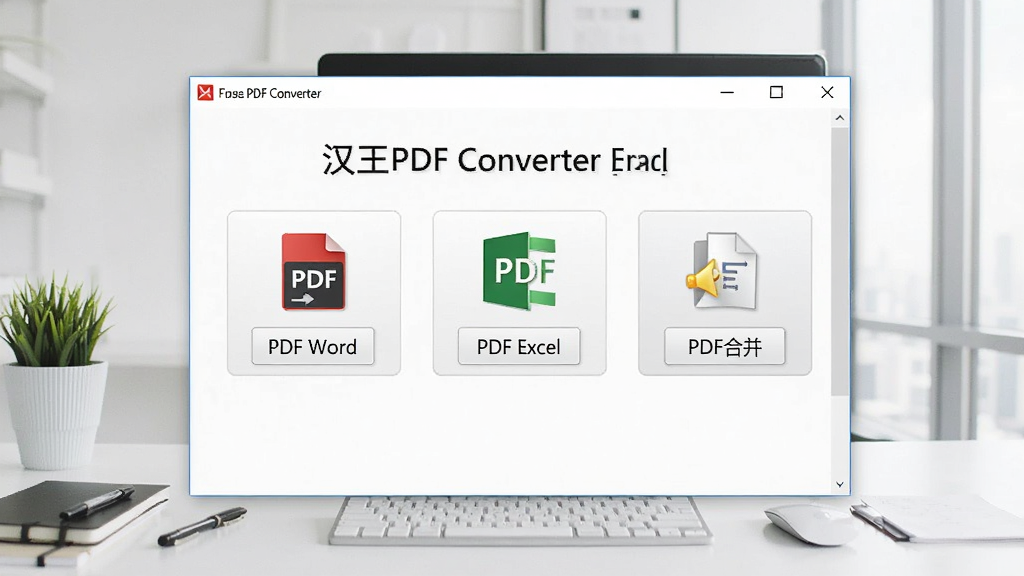Open the PDF Word button
This screenshot has width=1024, height=576.
click(x=313, y=346)
